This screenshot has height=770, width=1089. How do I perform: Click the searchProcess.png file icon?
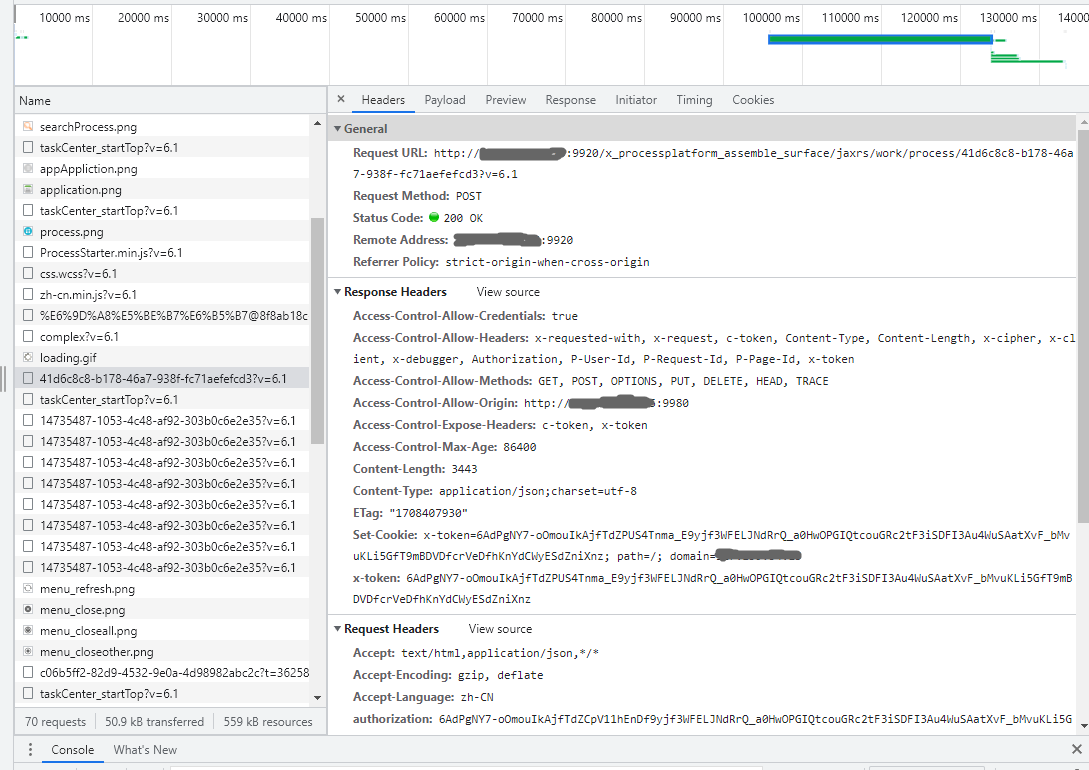[x=29, y=127]
